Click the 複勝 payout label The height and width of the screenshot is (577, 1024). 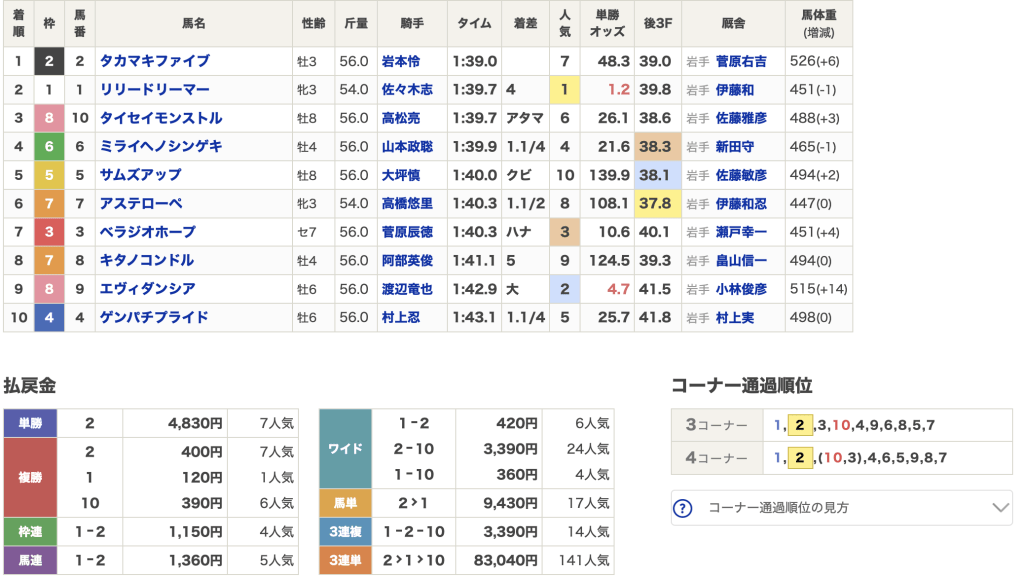click(30, 477)
